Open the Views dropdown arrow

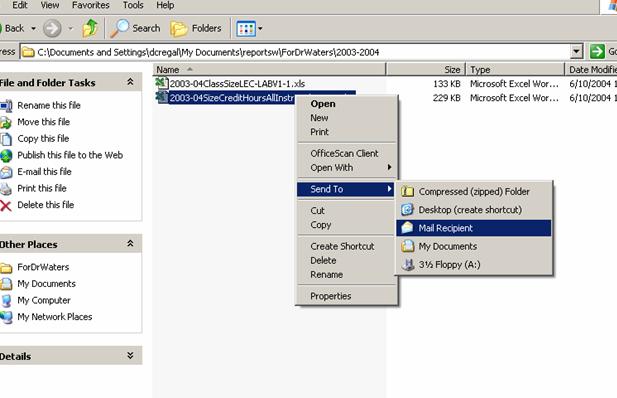point(260,29)
